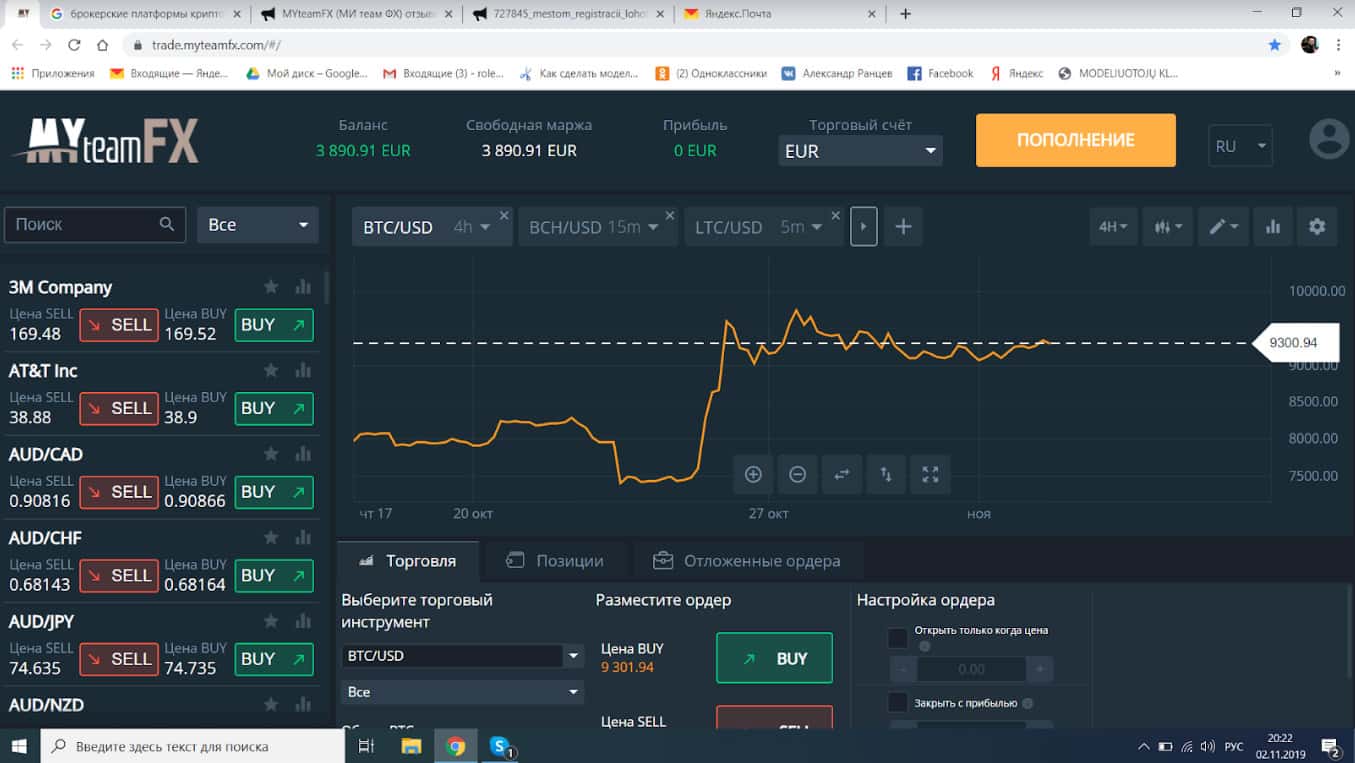This screenshot has width=1355, height=763.
Task: Favorite AUD/CHF with its star
Action: click(271, 538)
